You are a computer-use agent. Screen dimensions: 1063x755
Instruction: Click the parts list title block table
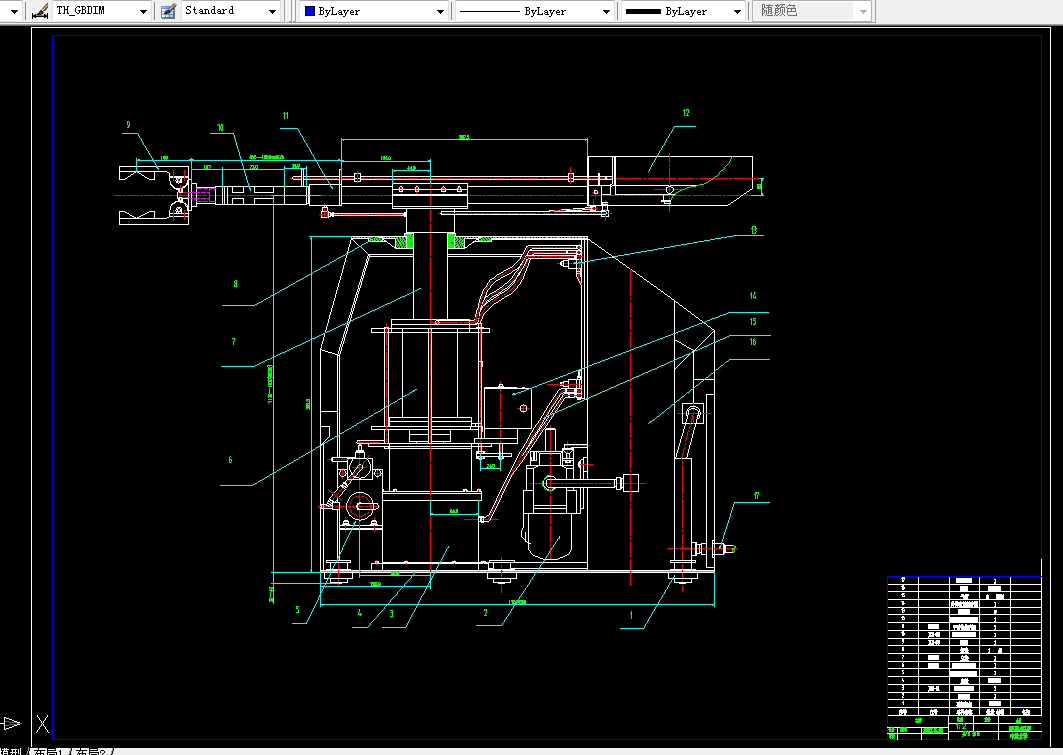click(964, 657)
